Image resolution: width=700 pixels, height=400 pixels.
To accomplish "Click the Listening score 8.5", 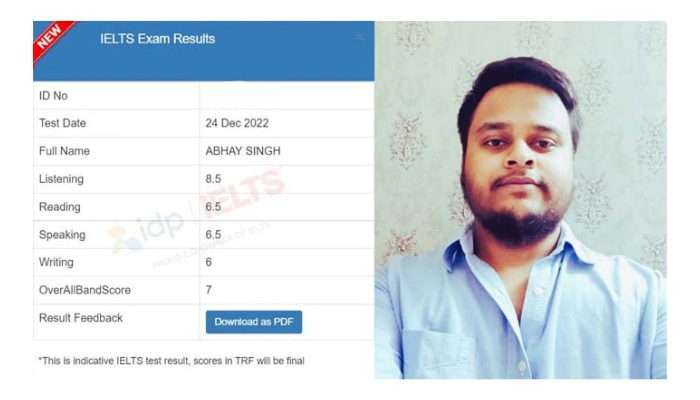I will click(213, 179).
